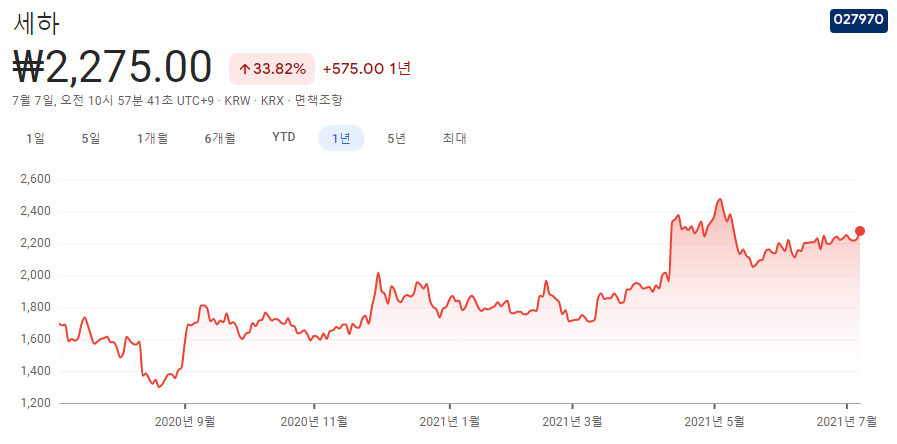Choose the YTD range tab
The image size is (897, 444).
pyautogui.click(x=284, y=137)
